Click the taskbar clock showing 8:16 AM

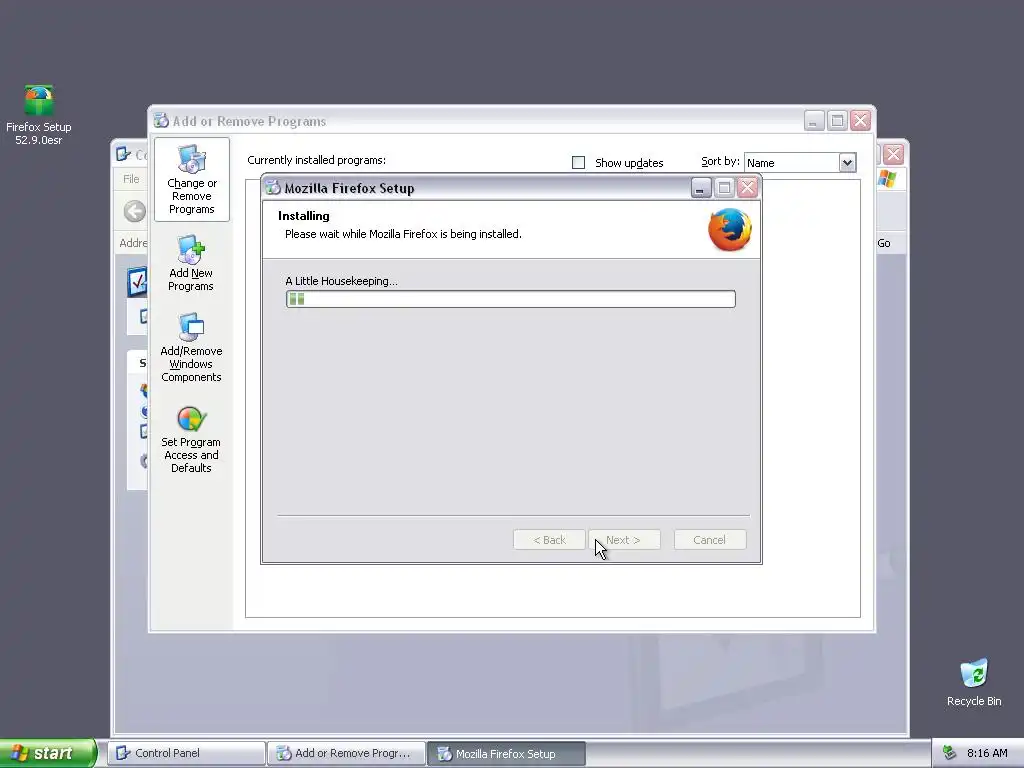tap(987, 753)
